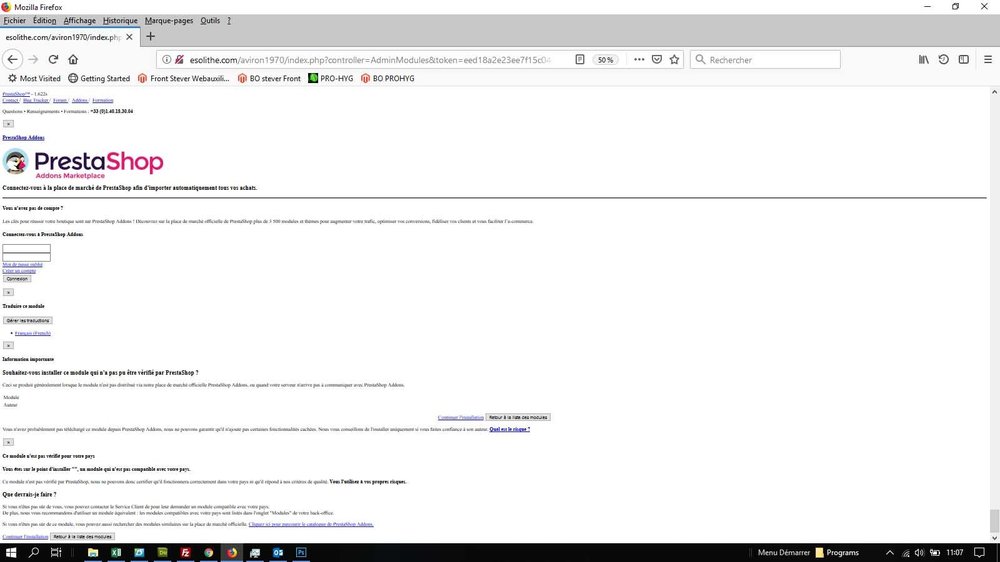The image size is (1000, 562).
Task: Toggle the sidebar icon
Action: coord(964,59)
